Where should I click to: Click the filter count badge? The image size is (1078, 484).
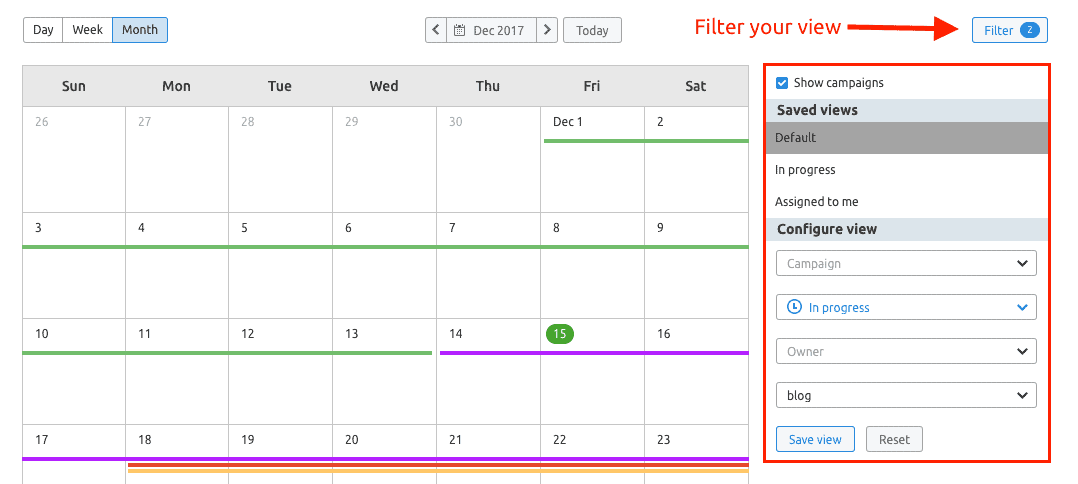click(1029, 30)
